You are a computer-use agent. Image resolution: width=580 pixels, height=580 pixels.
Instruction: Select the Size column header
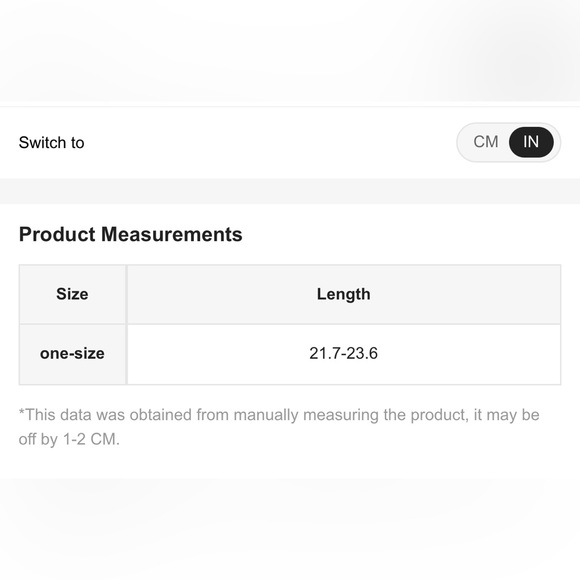pyautogui.click(x=72, y=294)
